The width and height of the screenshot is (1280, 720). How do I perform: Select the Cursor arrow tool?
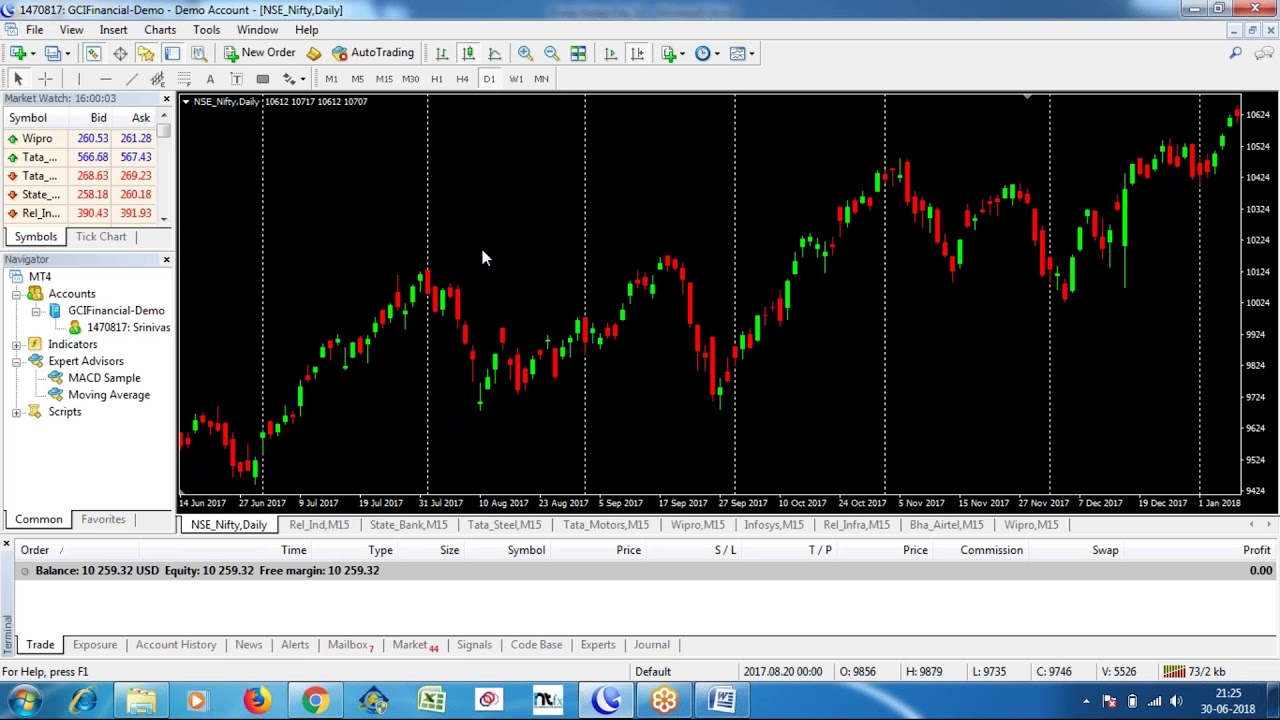[18, 79]
